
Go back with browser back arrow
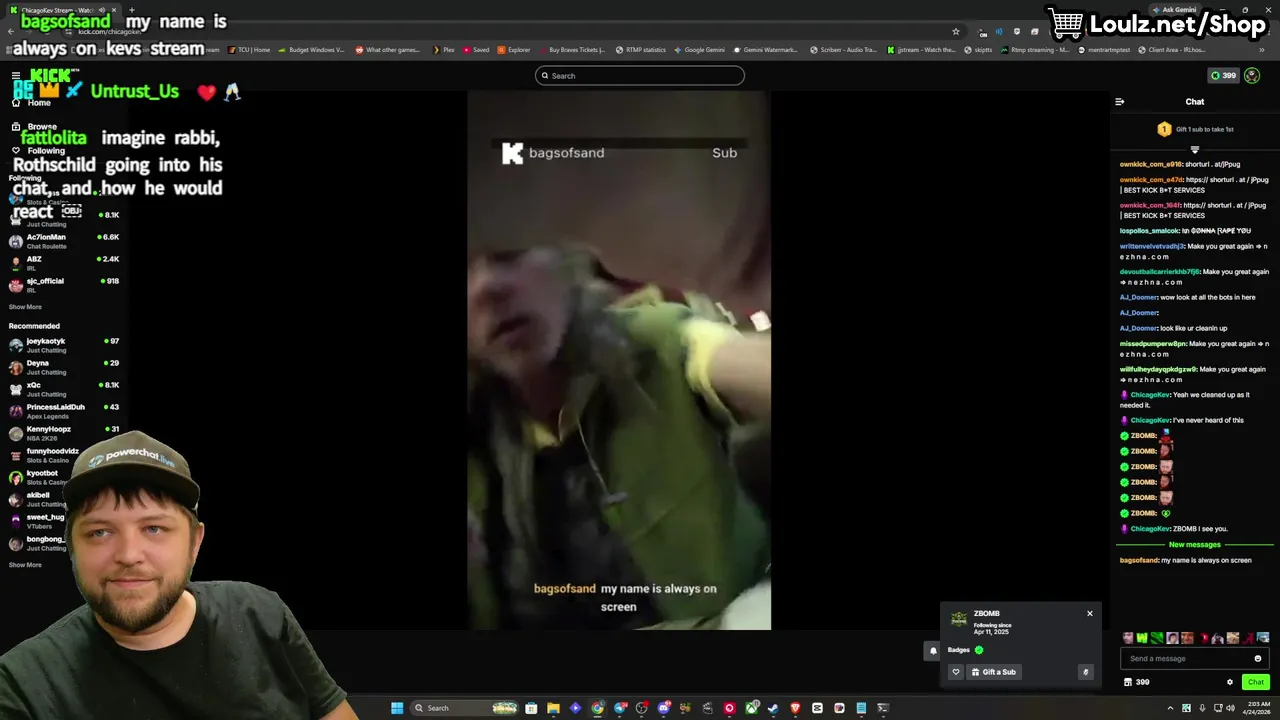click(x=11, y=31)
